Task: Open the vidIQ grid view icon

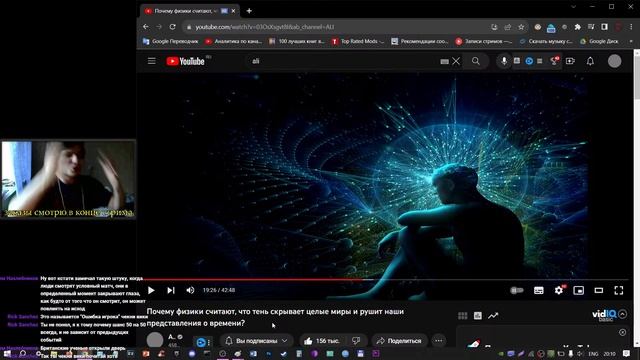Action: [462, 316]
